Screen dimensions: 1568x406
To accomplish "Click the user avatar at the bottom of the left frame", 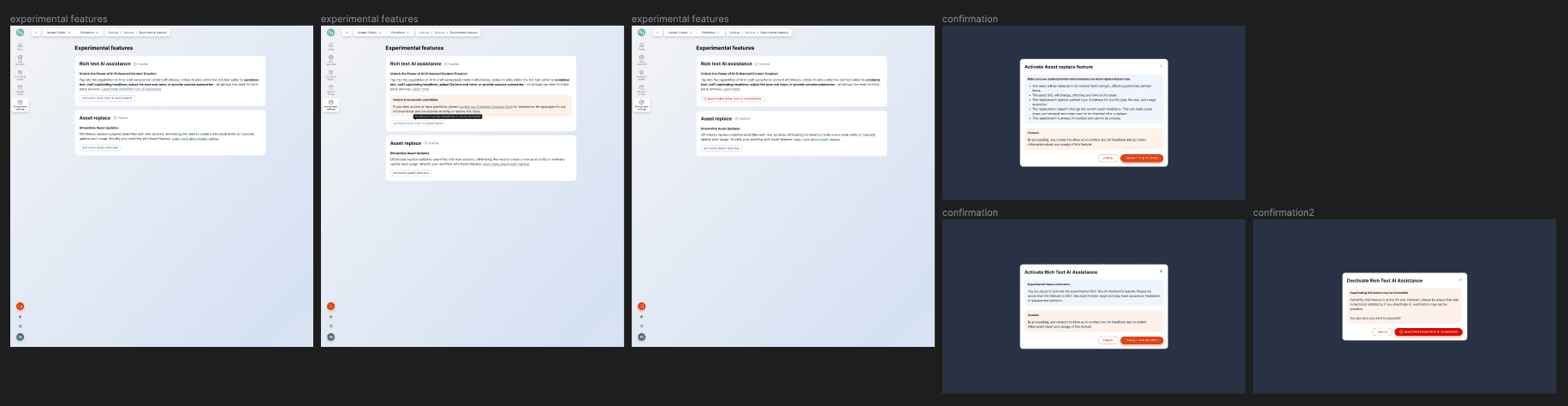I will (x=20, y=337).
